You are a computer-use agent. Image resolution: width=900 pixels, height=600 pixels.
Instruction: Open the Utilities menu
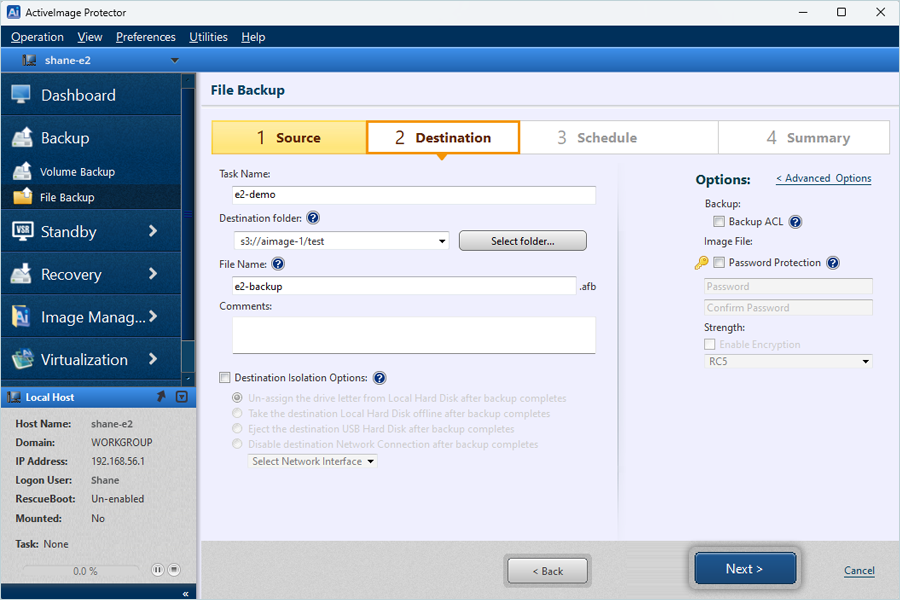208,37
